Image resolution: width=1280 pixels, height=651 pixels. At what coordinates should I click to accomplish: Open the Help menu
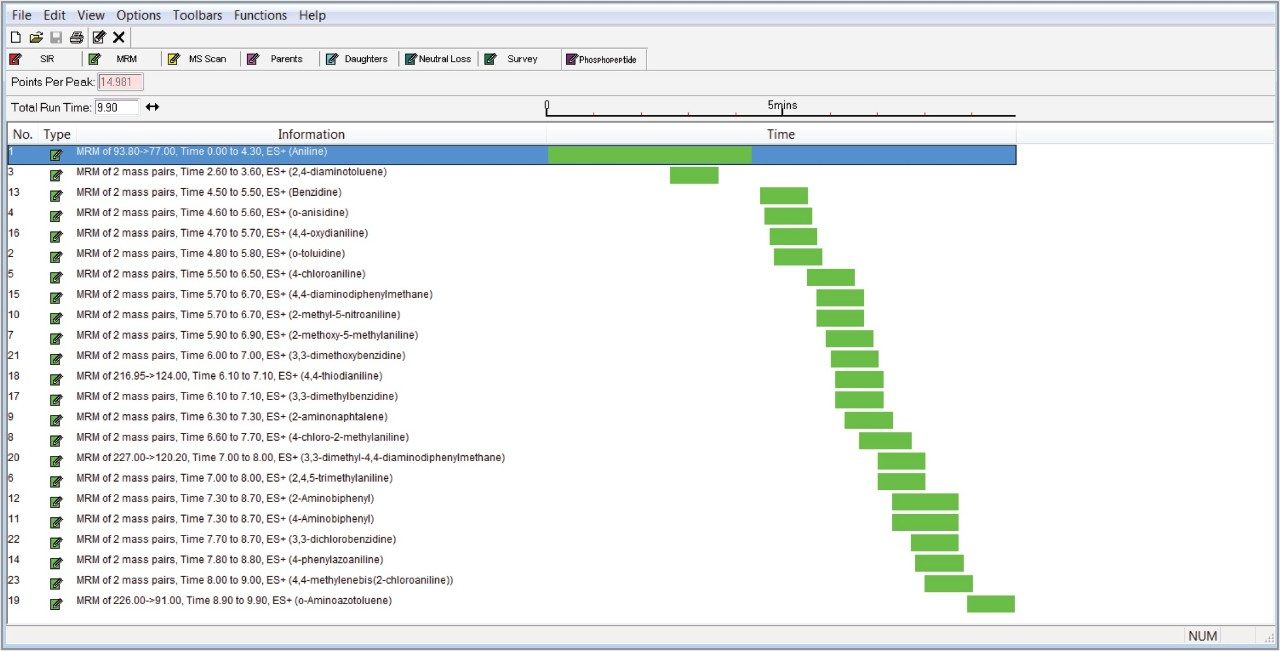click(x=312, y=15)
